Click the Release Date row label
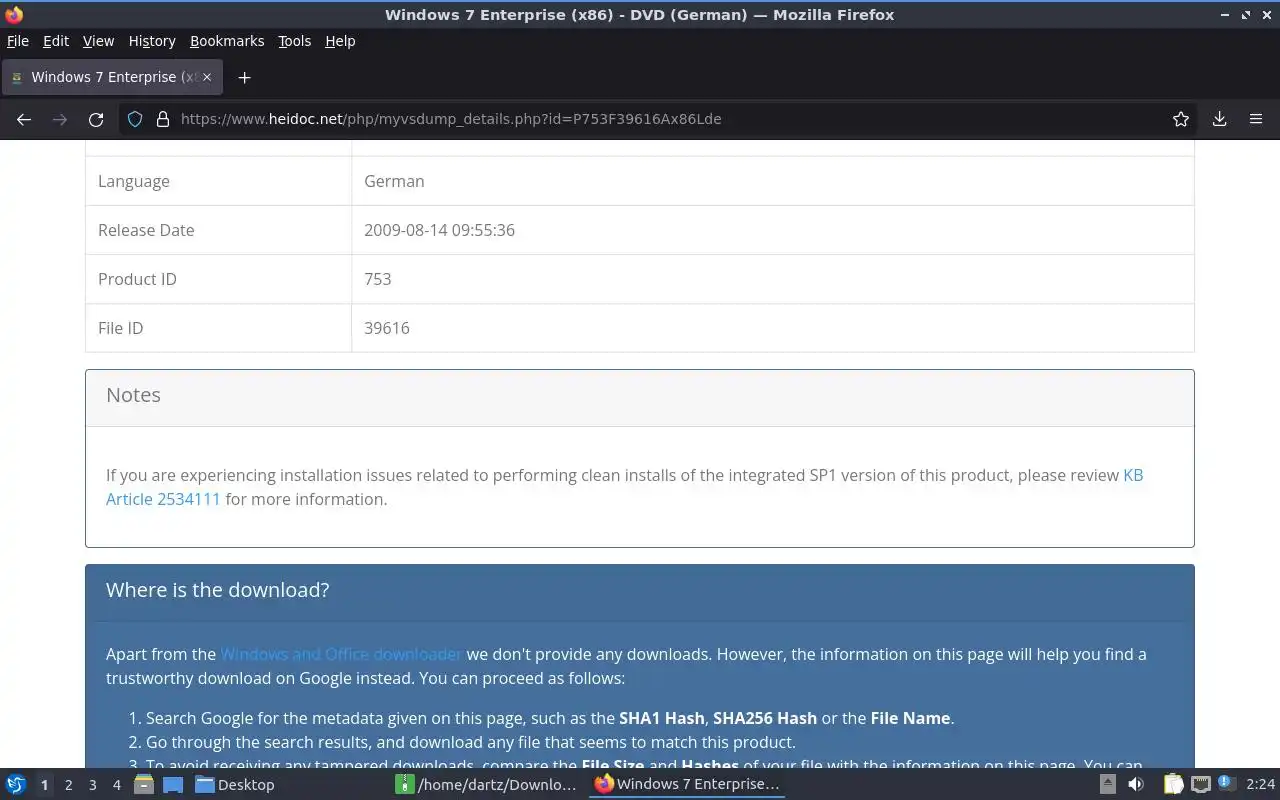This screenshot has height=800, width=1280. [146, 230]
